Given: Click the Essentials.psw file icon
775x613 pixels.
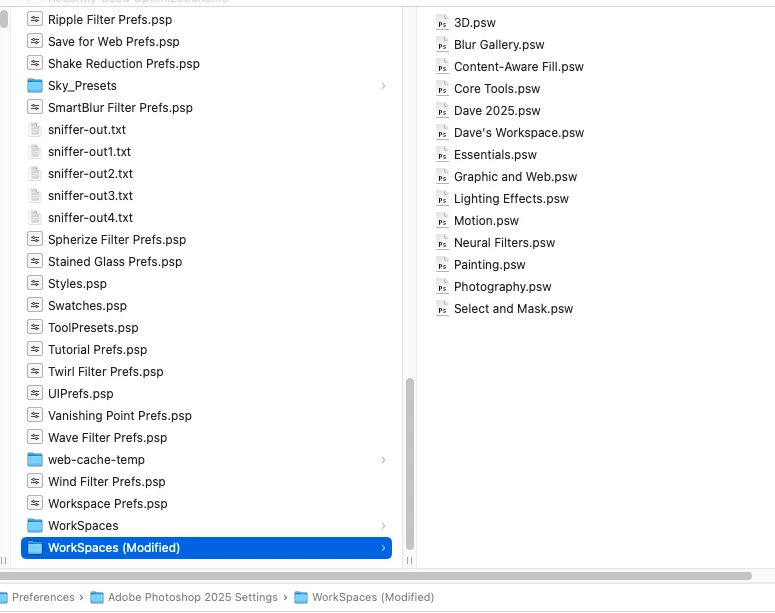Looking at the screenshot, I should pos(442,155).
